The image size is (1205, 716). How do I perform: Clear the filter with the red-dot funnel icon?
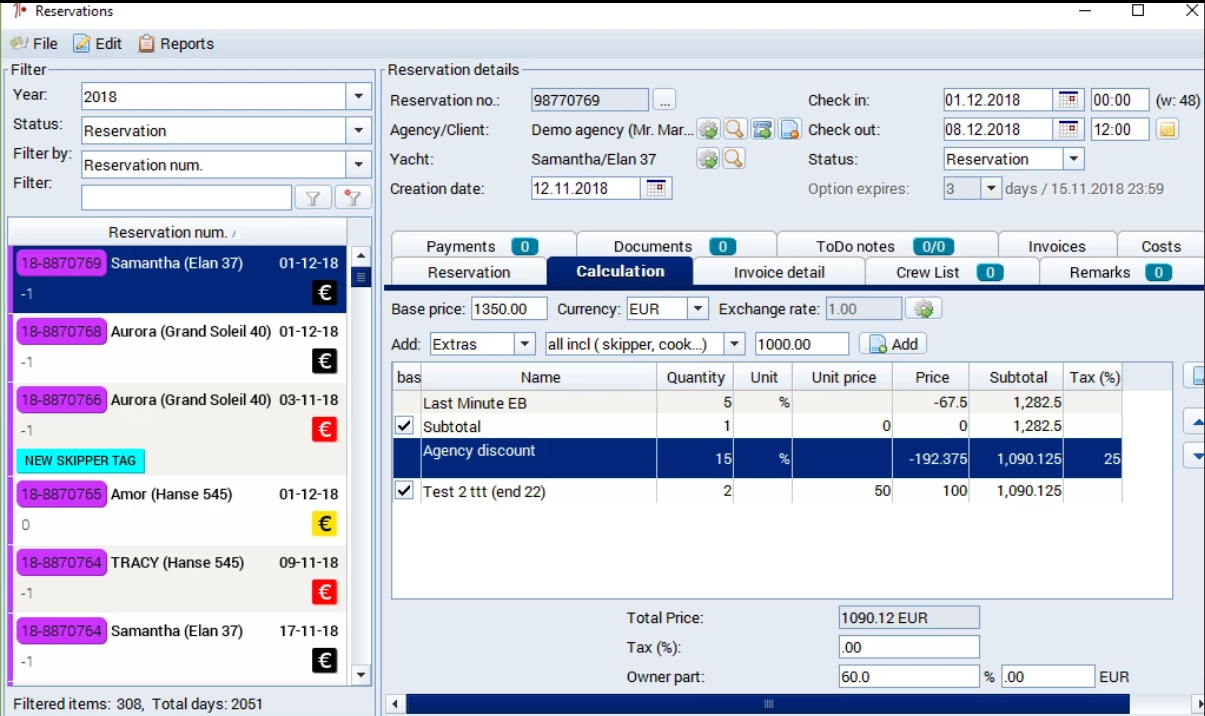click(x=353, y=197)
